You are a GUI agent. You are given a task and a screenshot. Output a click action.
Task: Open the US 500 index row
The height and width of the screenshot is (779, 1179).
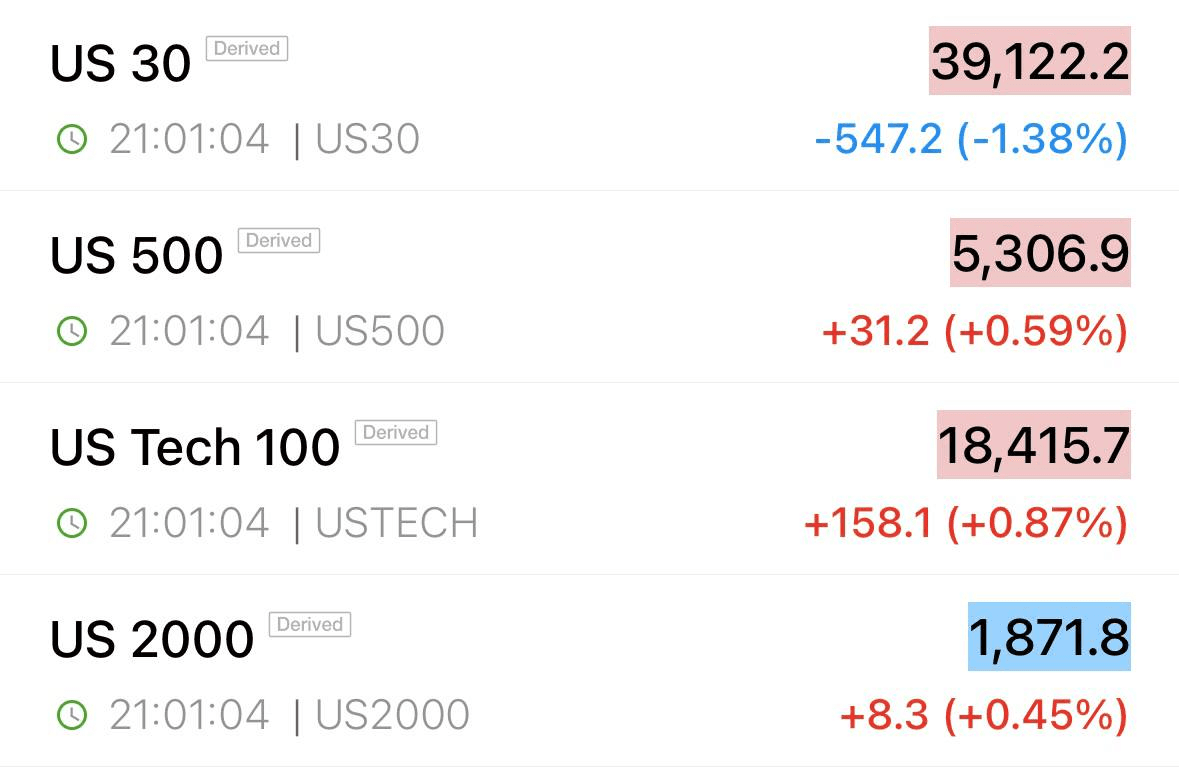pos(590,287)
